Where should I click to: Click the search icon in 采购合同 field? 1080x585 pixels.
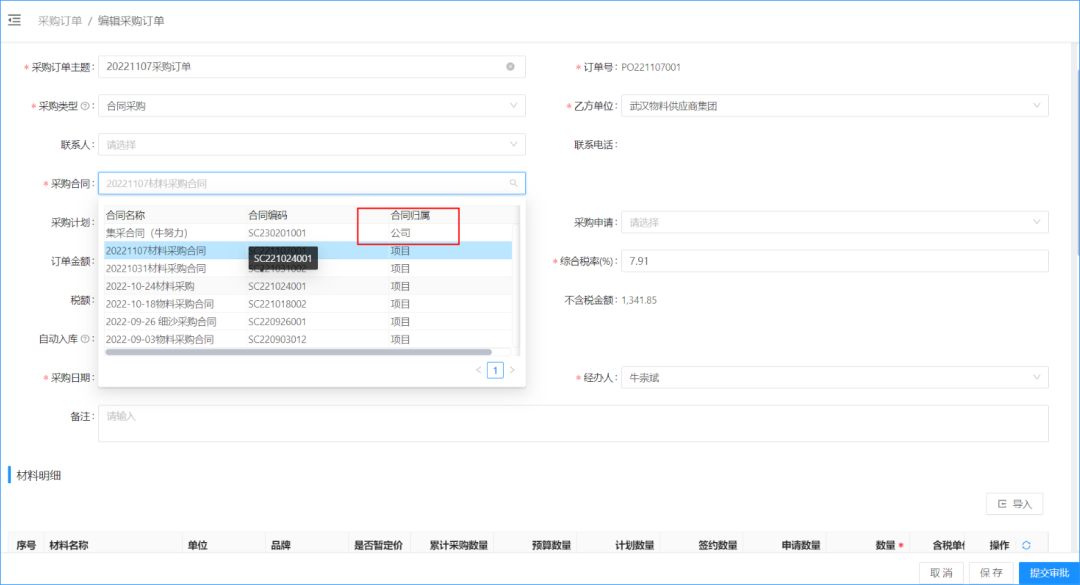click(x=513, y=183)
